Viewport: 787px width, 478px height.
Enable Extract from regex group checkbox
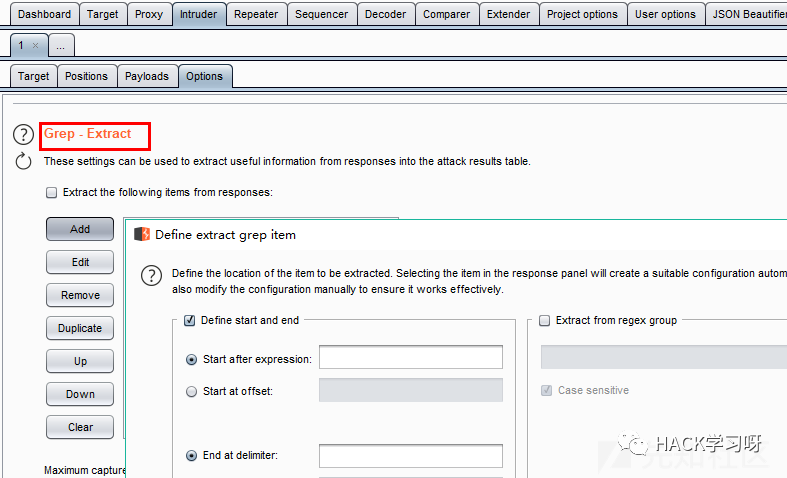(x=544, y=320)
